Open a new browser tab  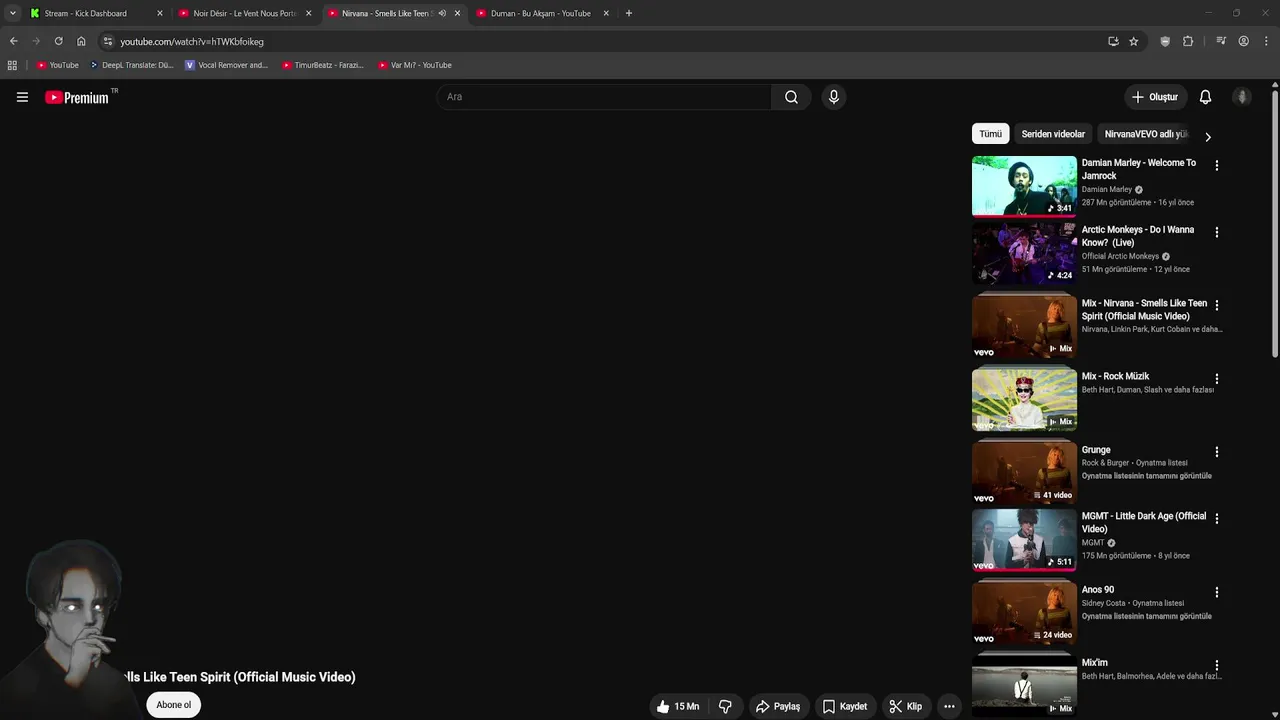click(628, 13)
